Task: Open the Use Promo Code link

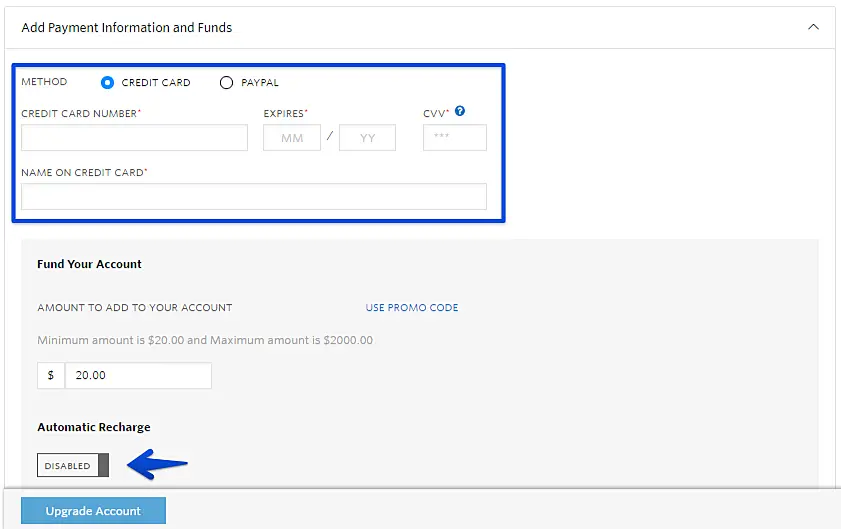Action: pyautogui.click(x=412, y=307)
